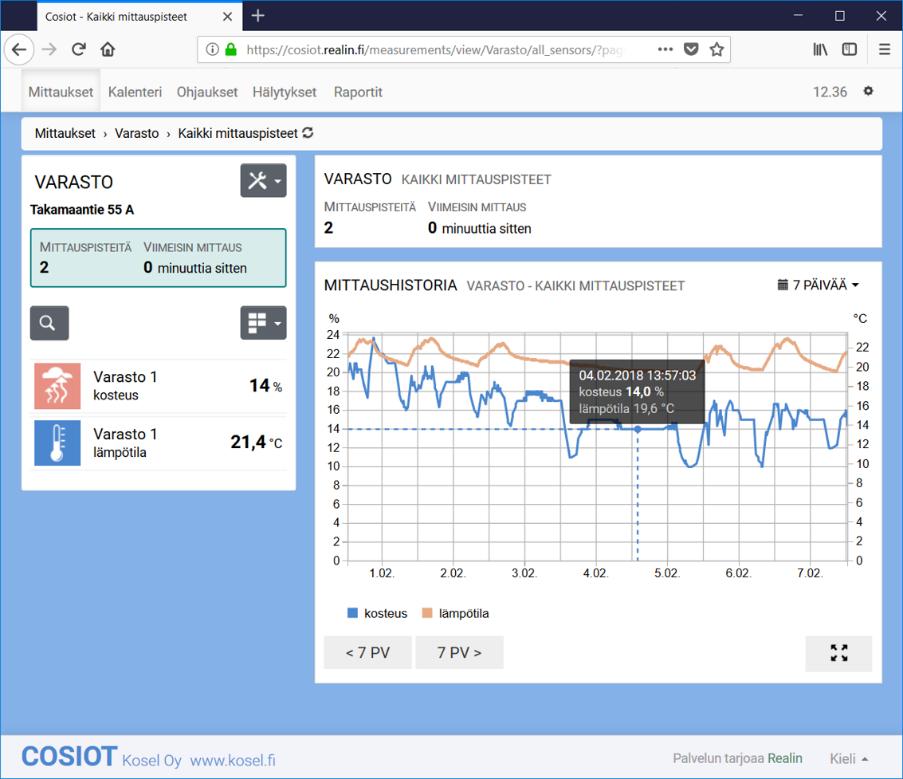Open the Kalenteri tab
Screen dimensions: 903x779
tap(135, 92)
